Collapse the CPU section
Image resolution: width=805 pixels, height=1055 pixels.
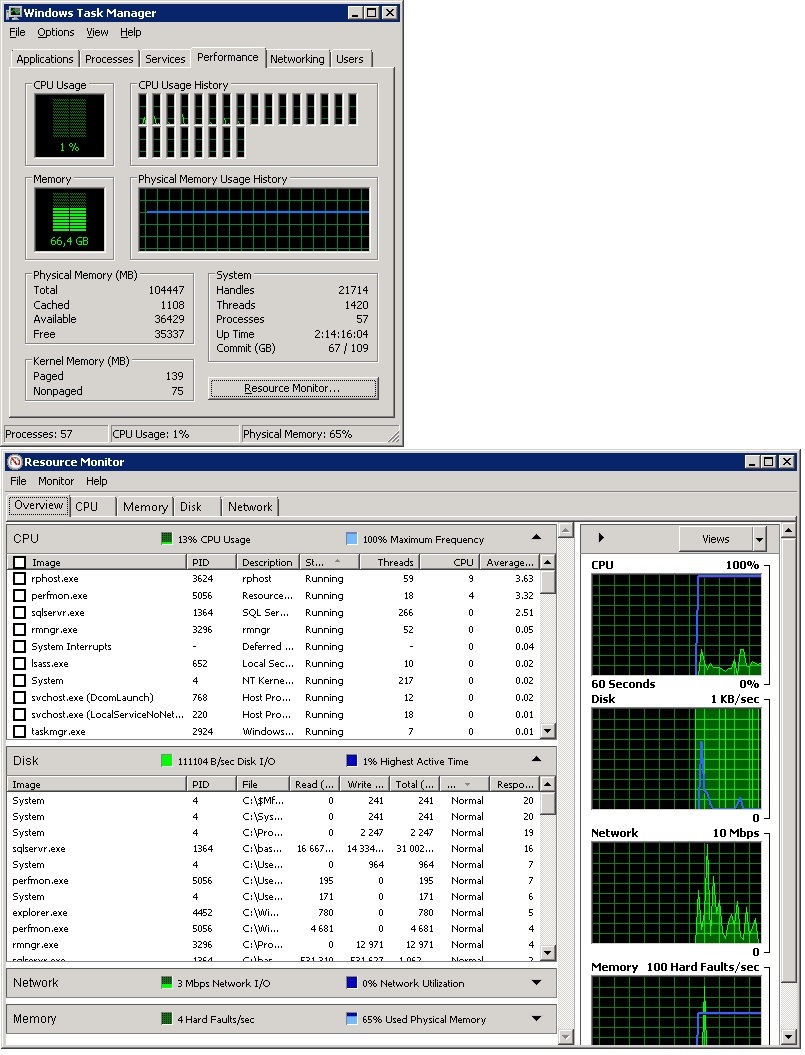536,537
